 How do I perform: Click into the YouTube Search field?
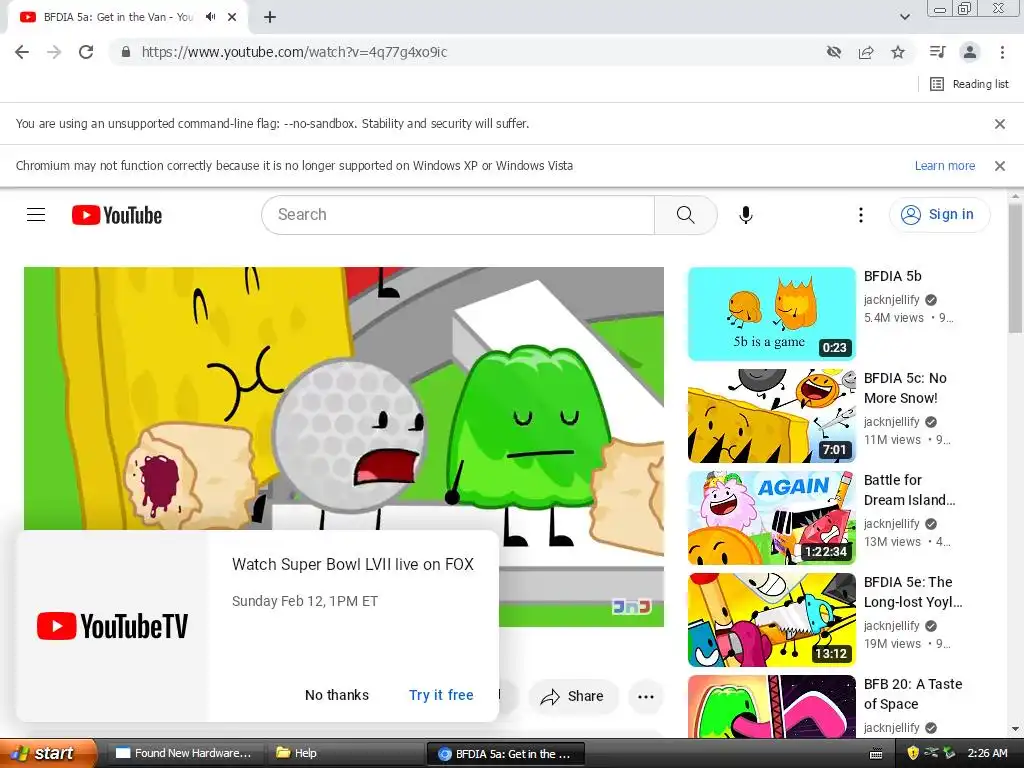click(x=458, y=215)
